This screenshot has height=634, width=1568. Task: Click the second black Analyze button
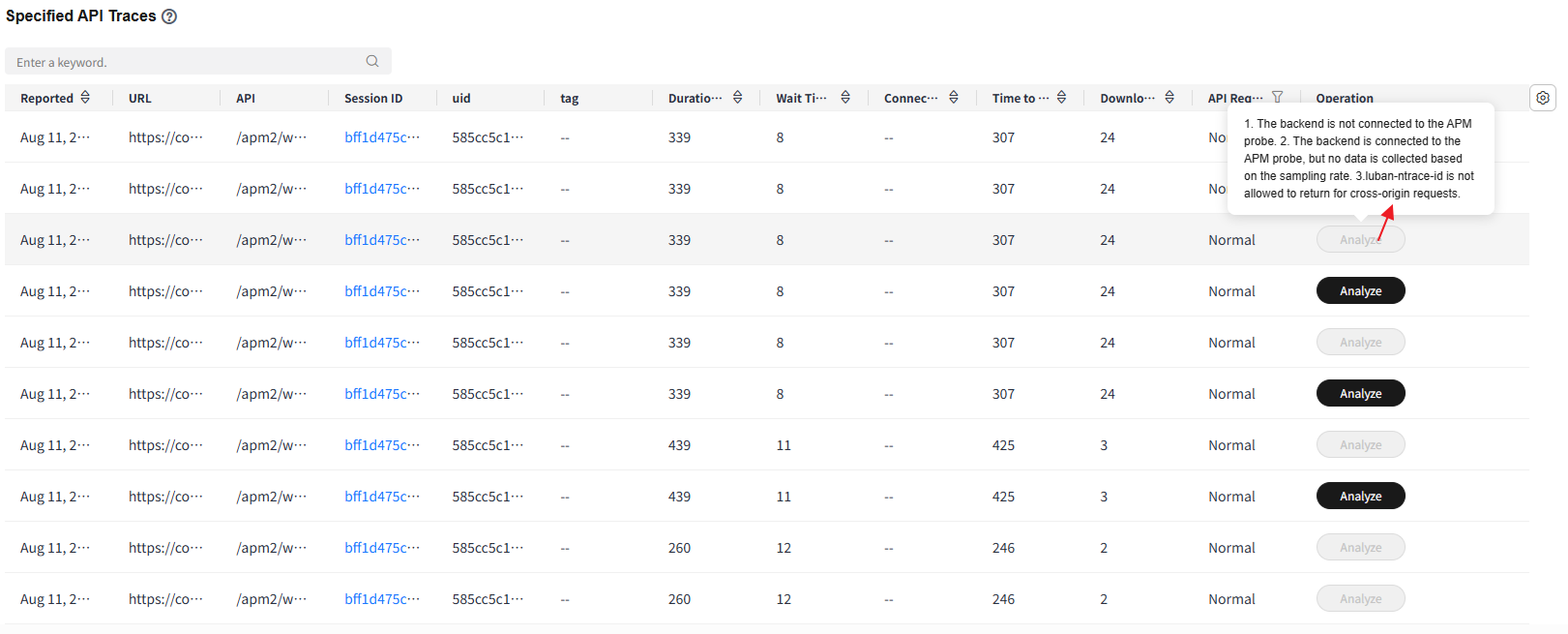pos(1360,394)
